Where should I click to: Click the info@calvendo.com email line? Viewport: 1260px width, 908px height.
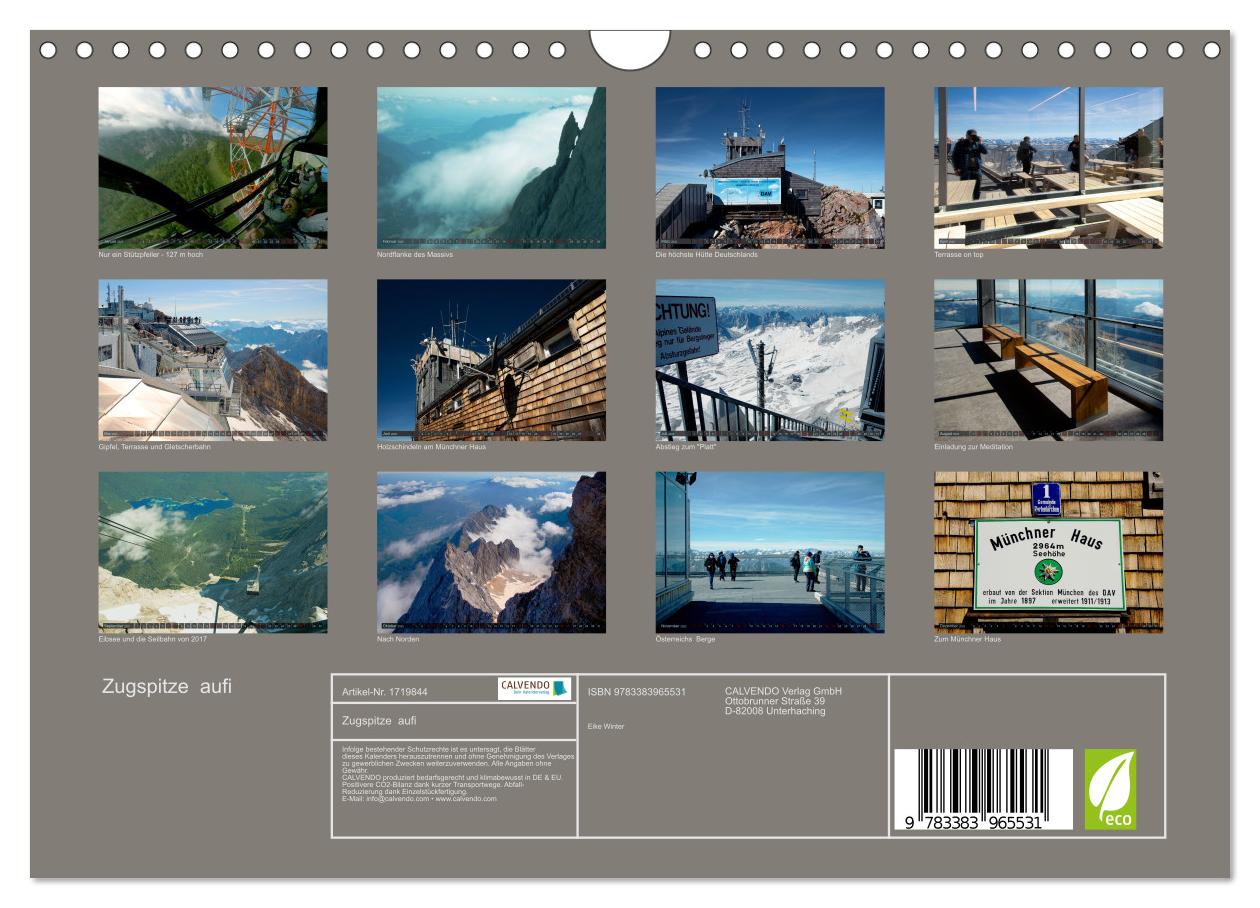click(419, 799)
